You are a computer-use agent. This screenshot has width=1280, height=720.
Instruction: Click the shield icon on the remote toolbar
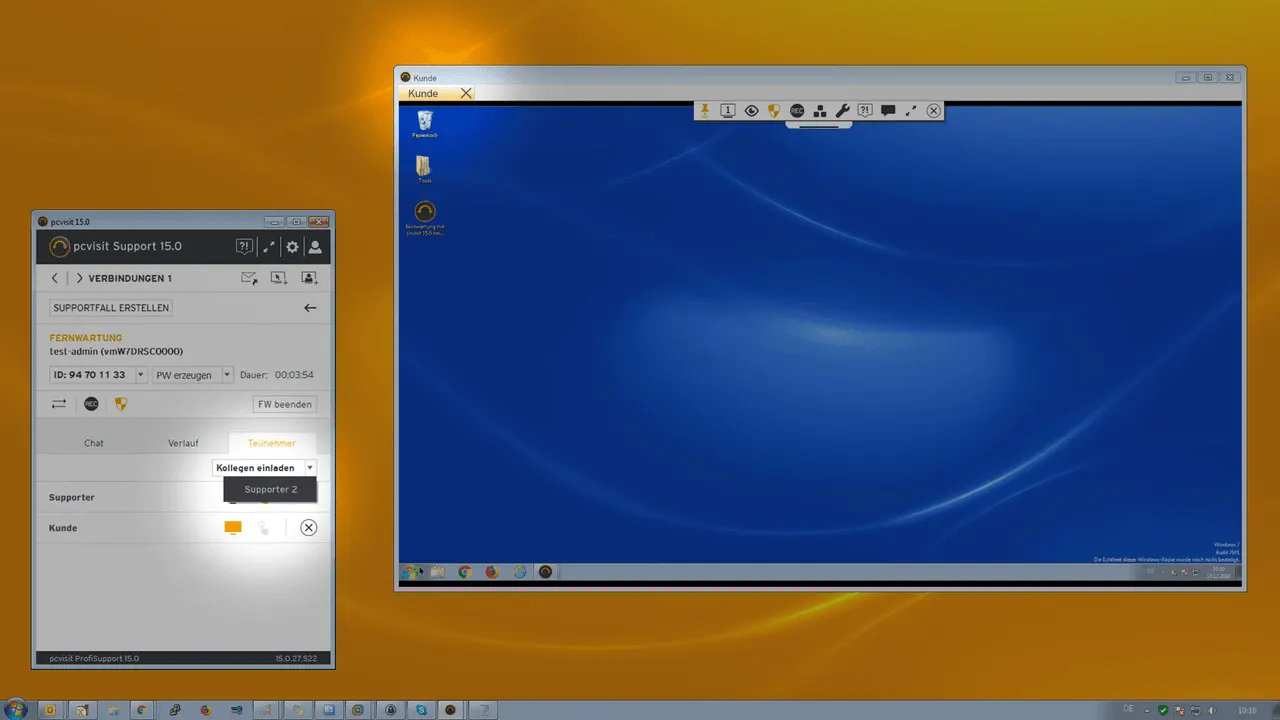pyautogui.click(x=774, y=111)
